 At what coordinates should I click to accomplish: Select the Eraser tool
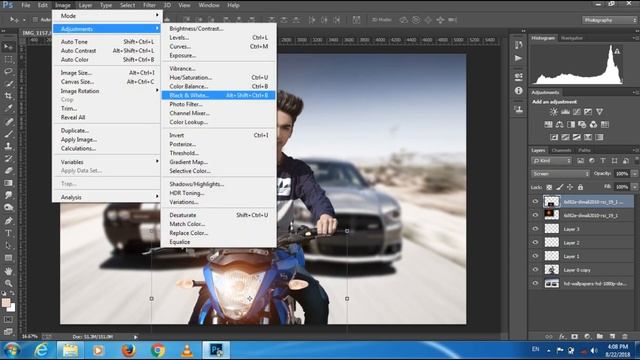tap(8, 171)
